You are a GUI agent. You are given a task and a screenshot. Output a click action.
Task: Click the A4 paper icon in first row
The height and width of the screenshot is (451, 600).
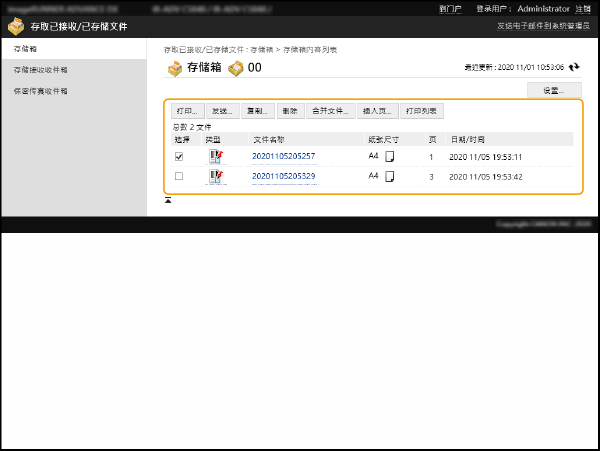tap(390, 157)
